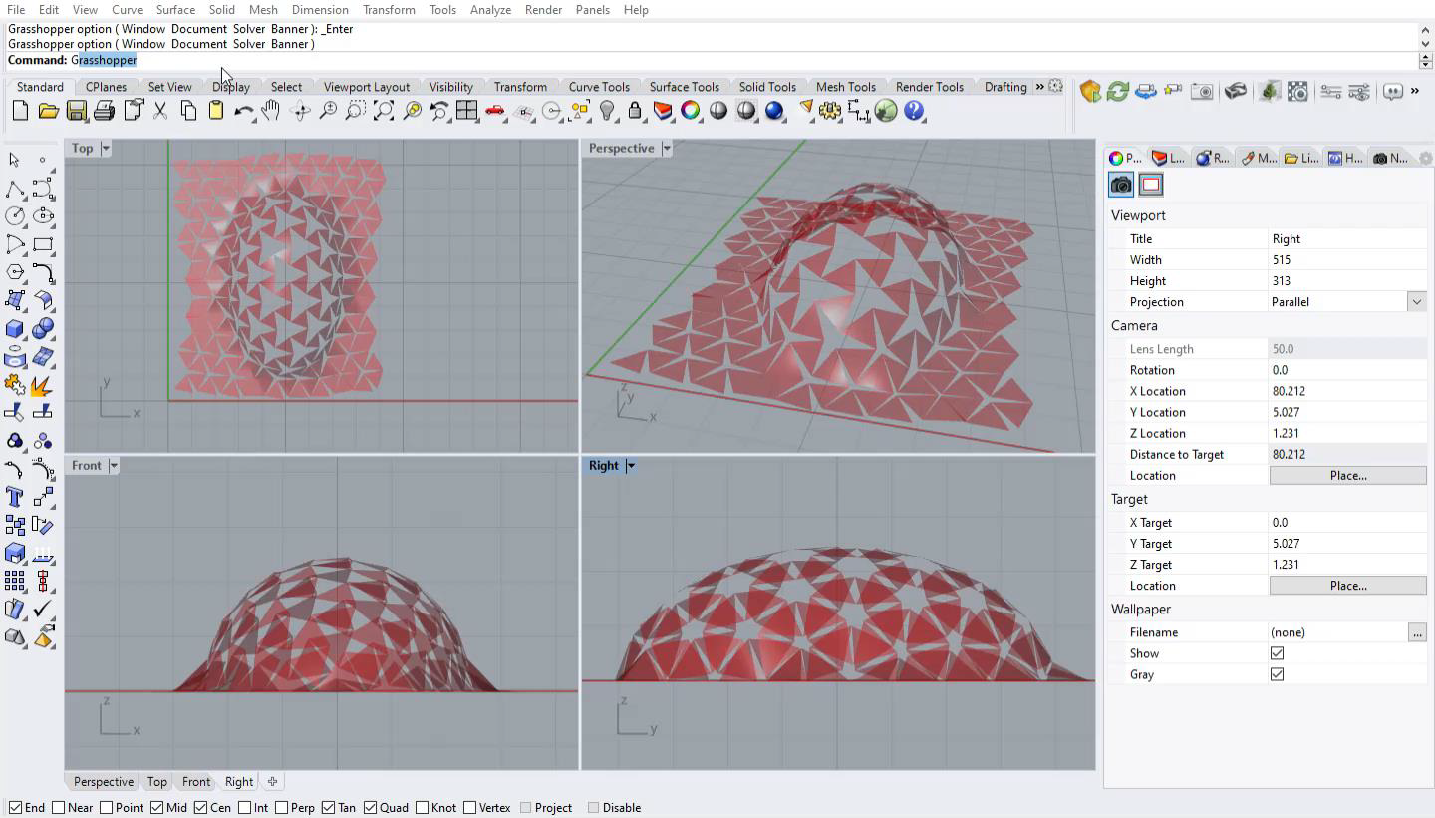Click the screenshot camera icon in right toolbar
This screenshot has width=1435, height=818.
(1202, 92)
